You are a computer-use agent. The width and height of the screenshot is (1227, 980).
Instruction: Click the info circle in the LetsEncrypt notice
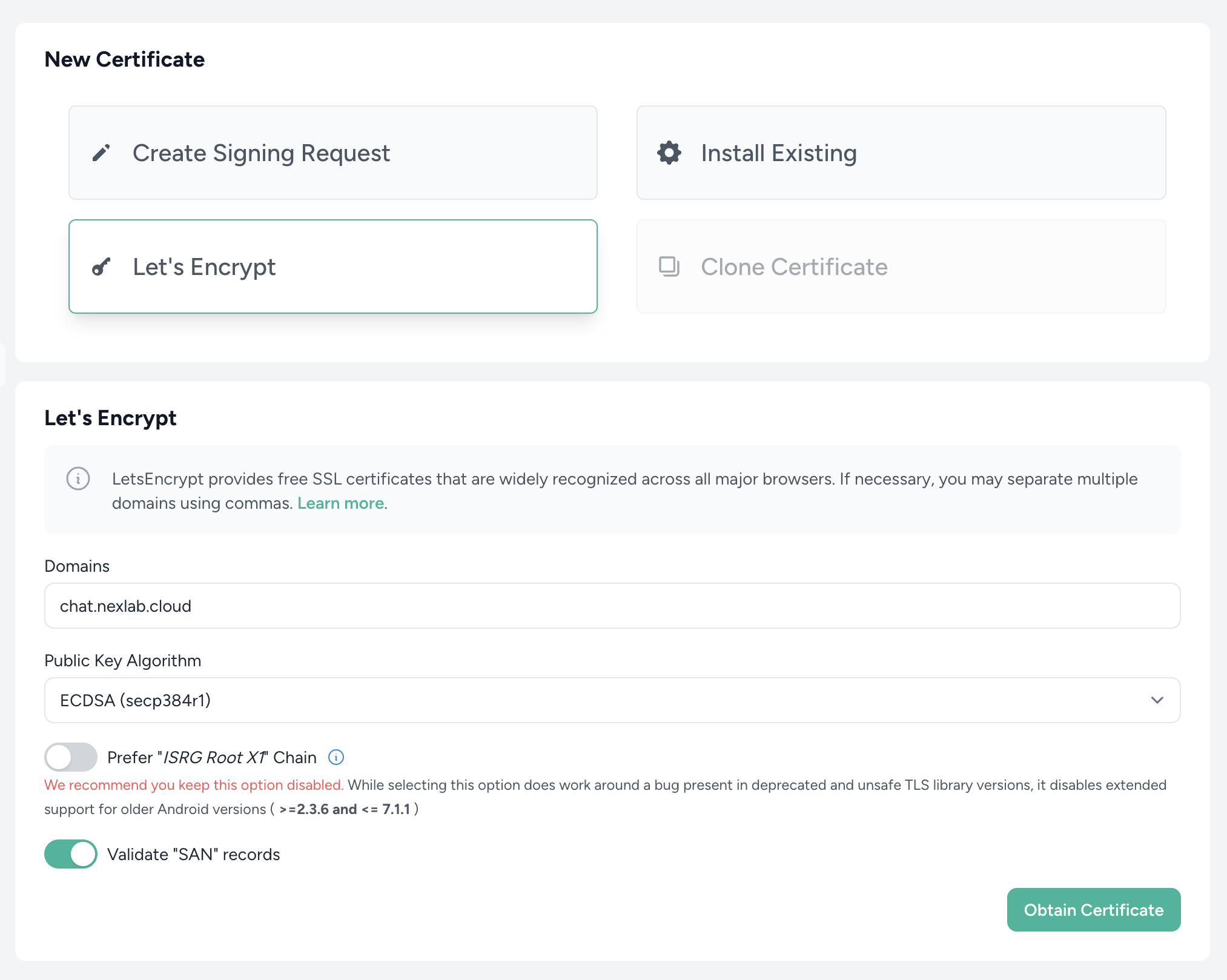(78, 478)
